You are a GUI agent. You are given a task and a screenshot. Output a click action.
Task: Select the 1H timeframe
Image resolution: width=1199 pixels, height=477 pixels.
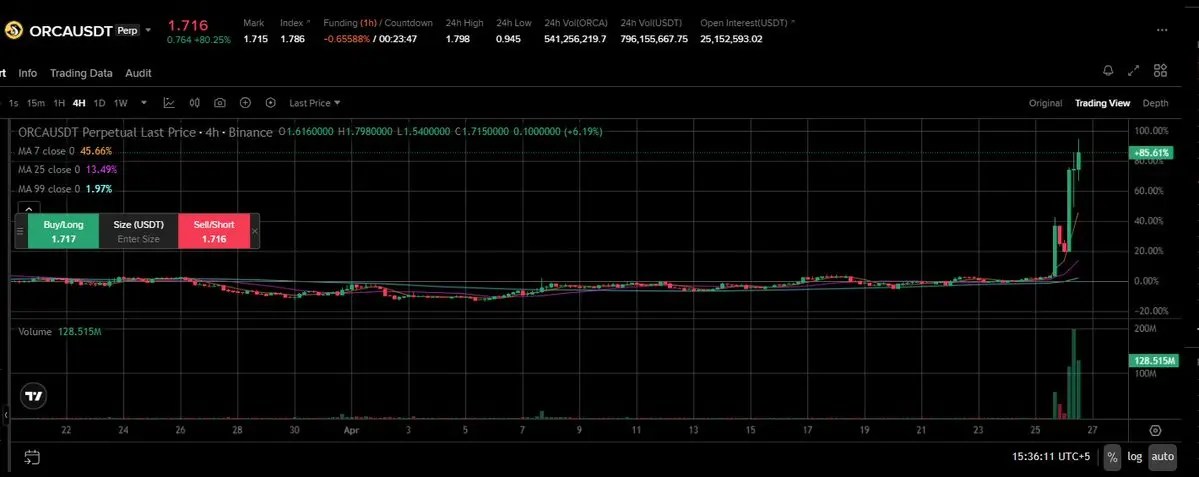[59, 103]
